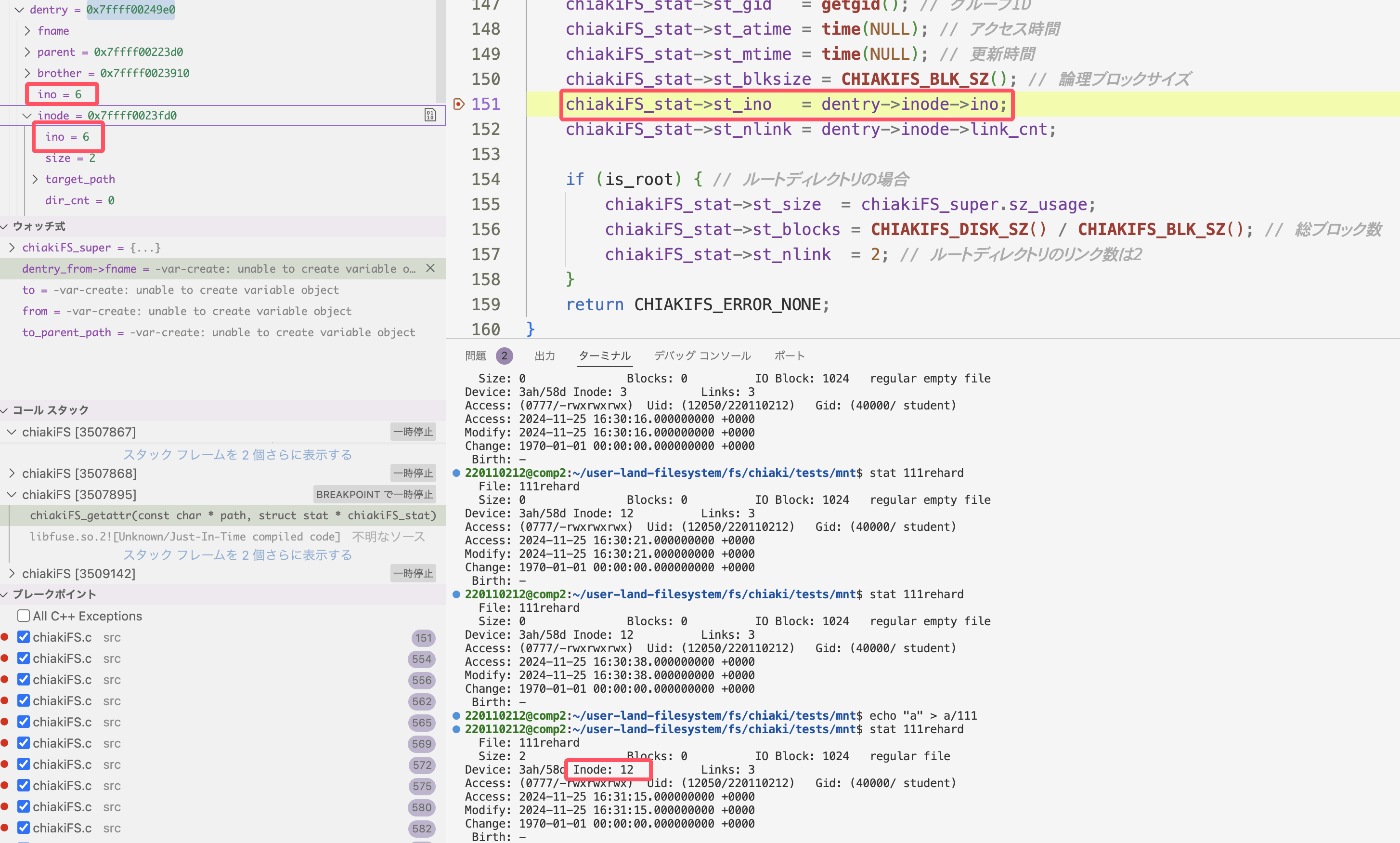Collapse the ブレークポイント section
The width and height of the screenshot is (1400, 843).
(4, 594)
